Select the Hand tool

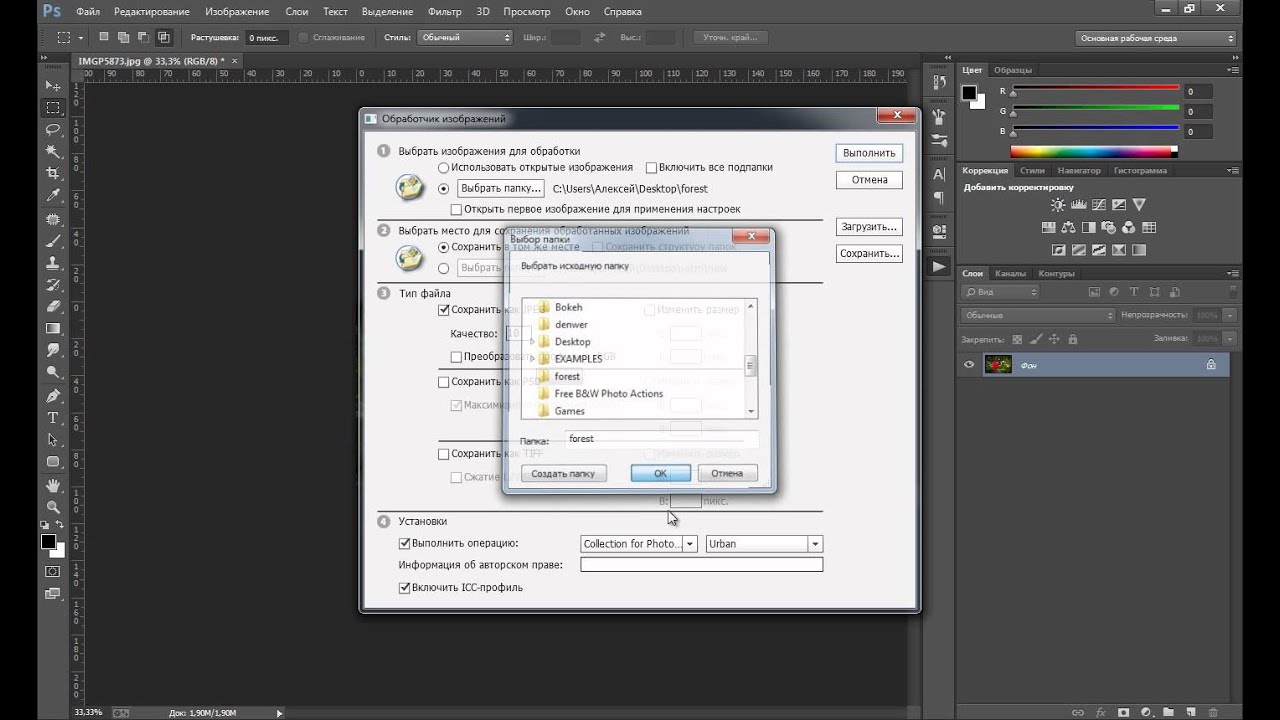coord(53,484)
